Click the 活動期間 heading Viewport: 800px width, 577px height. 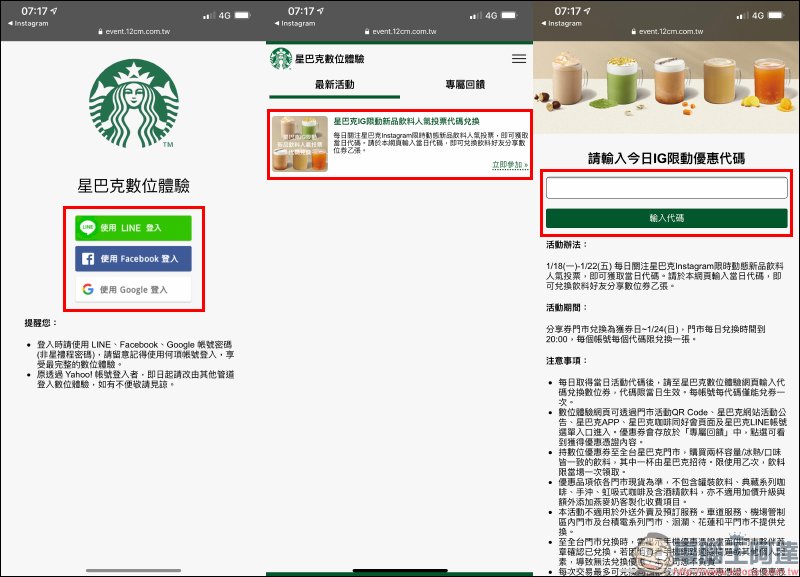pos(566,308)
